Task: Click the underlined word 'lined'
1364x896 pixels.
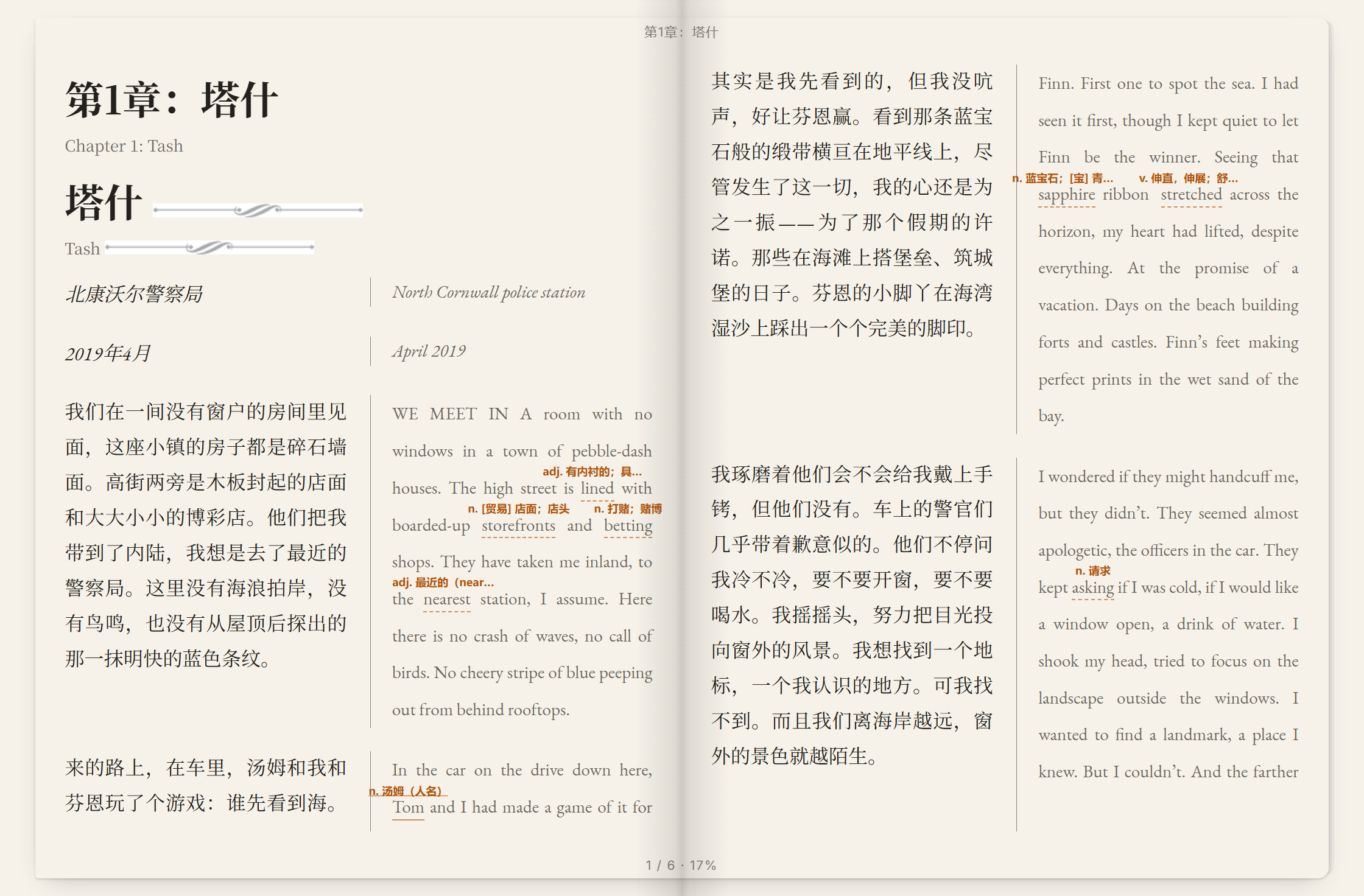Action: [x=597, y=488]
